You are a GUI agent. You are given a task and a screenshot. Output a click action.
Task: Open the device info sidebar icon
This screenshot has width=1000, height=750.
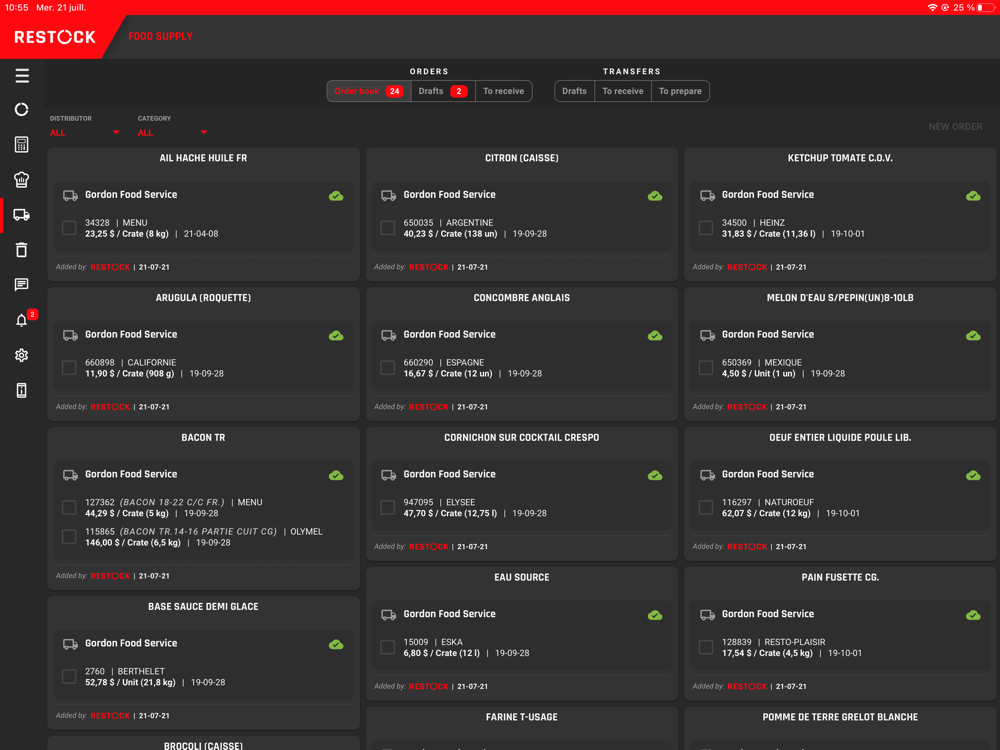[x=22, y=390]
